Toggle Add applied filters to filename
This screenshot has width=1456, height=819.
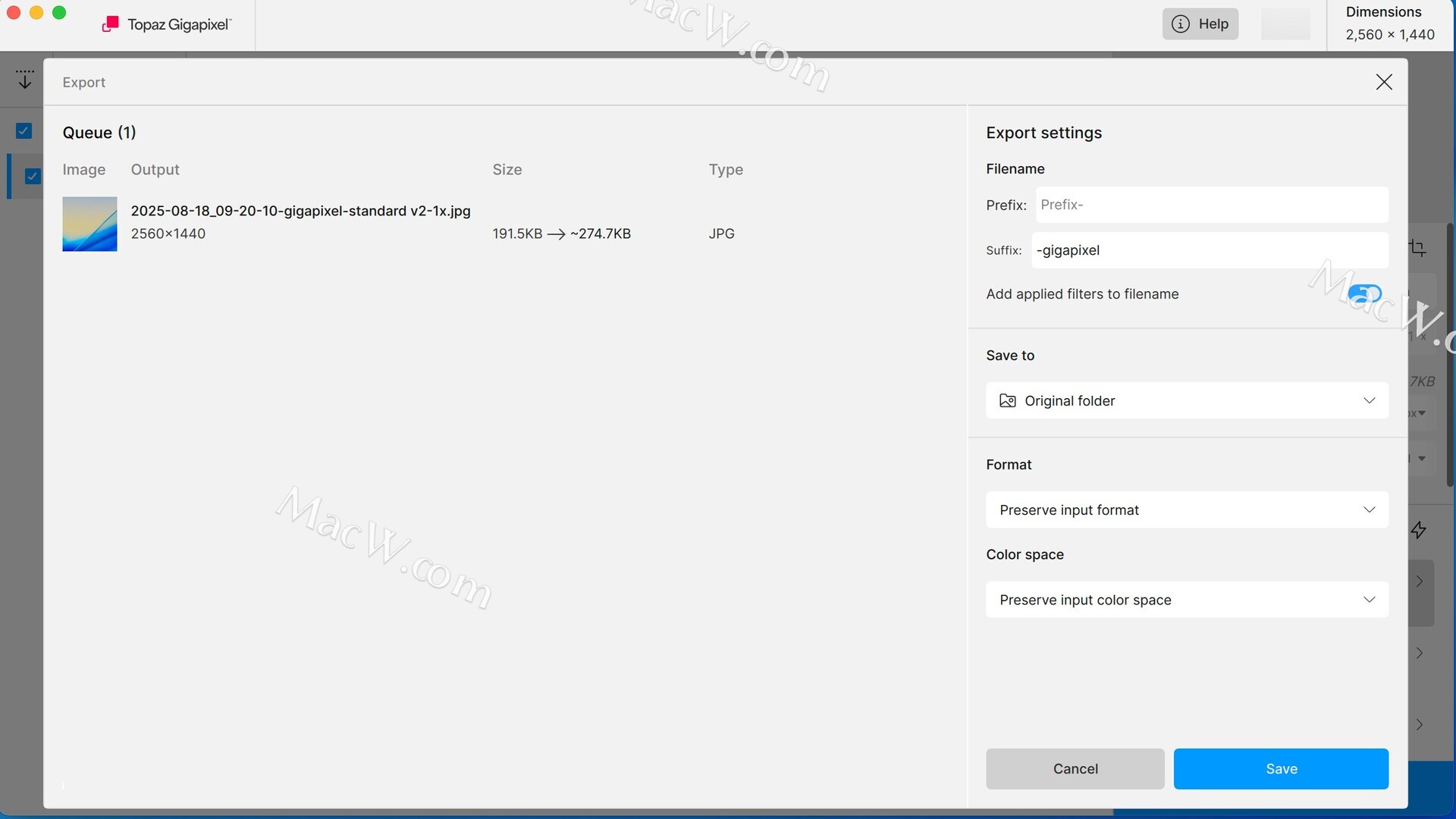1364,293
